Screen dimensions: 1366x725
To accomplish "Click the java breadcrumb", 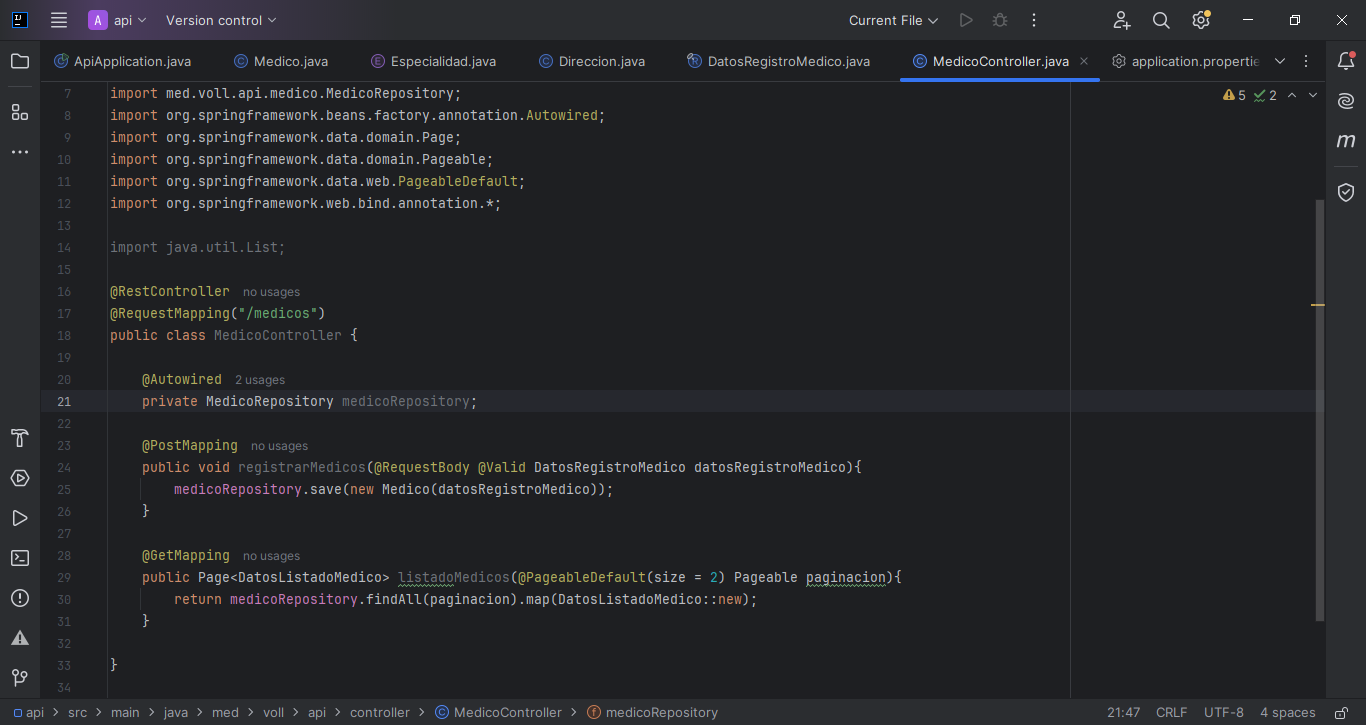I will (176, 713).
